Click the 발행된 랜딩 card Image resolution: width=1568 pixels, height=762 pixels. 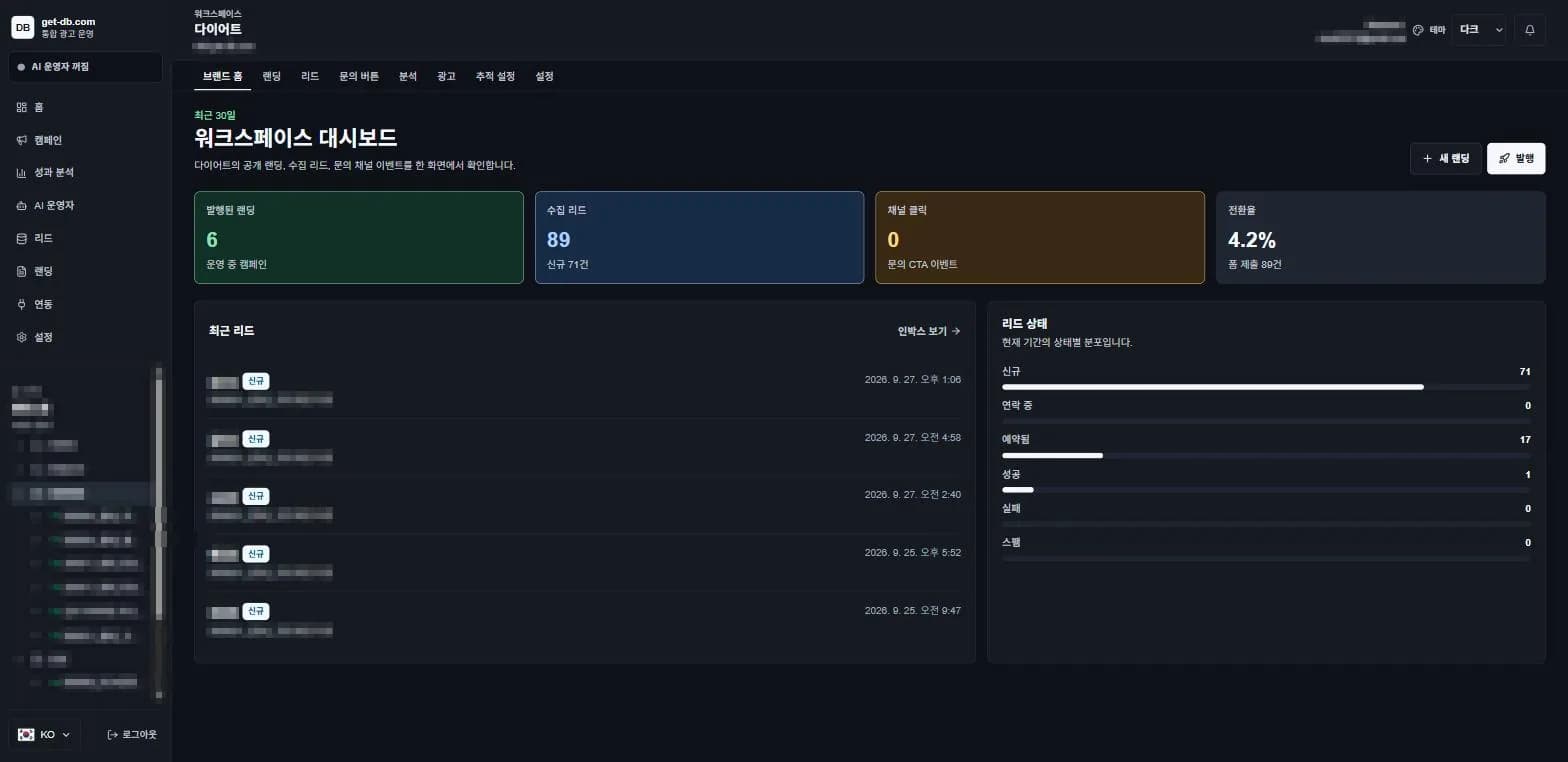[x=359, y=237]
